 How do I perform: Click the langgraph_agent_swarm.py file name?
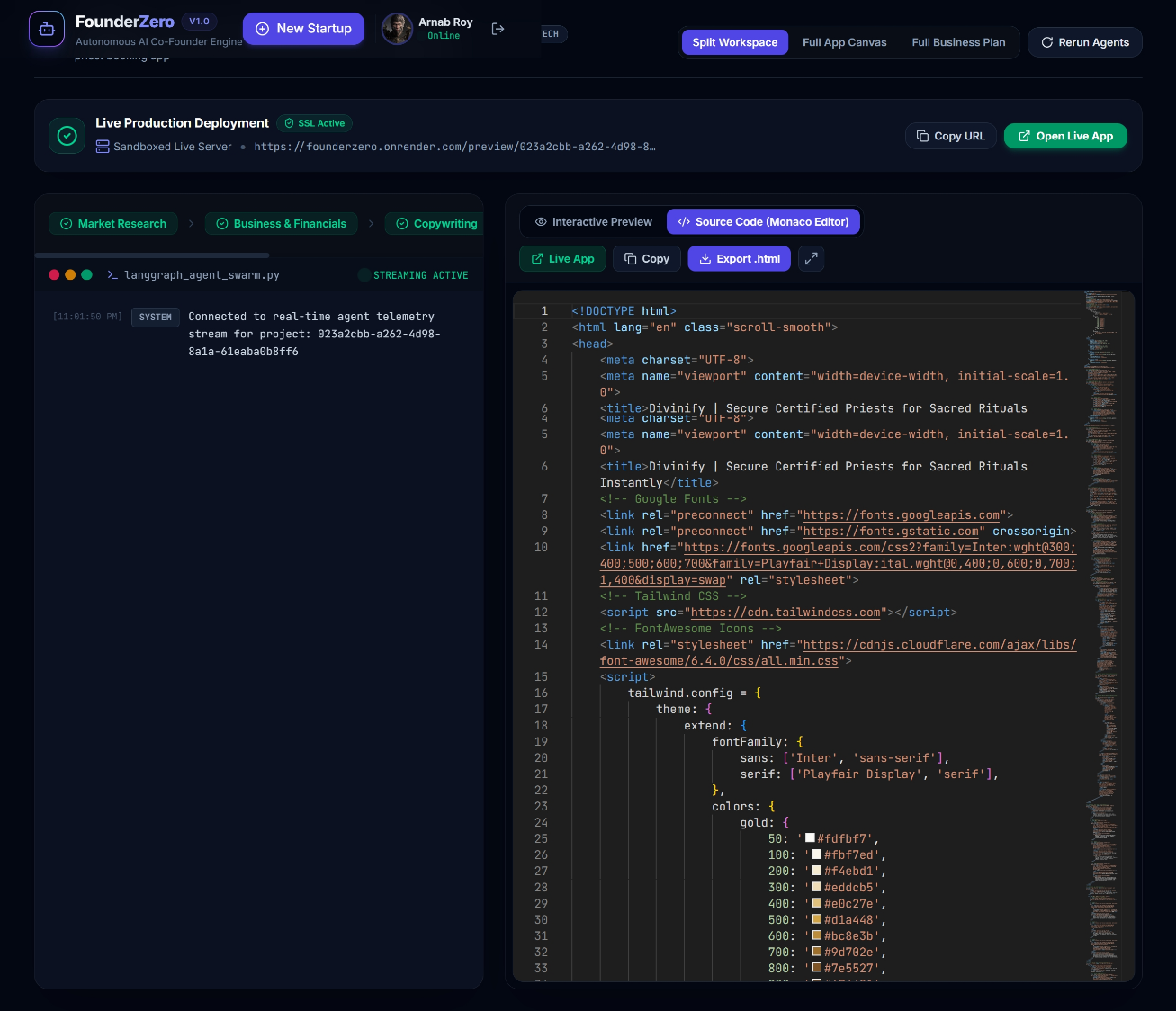[202, 275]
